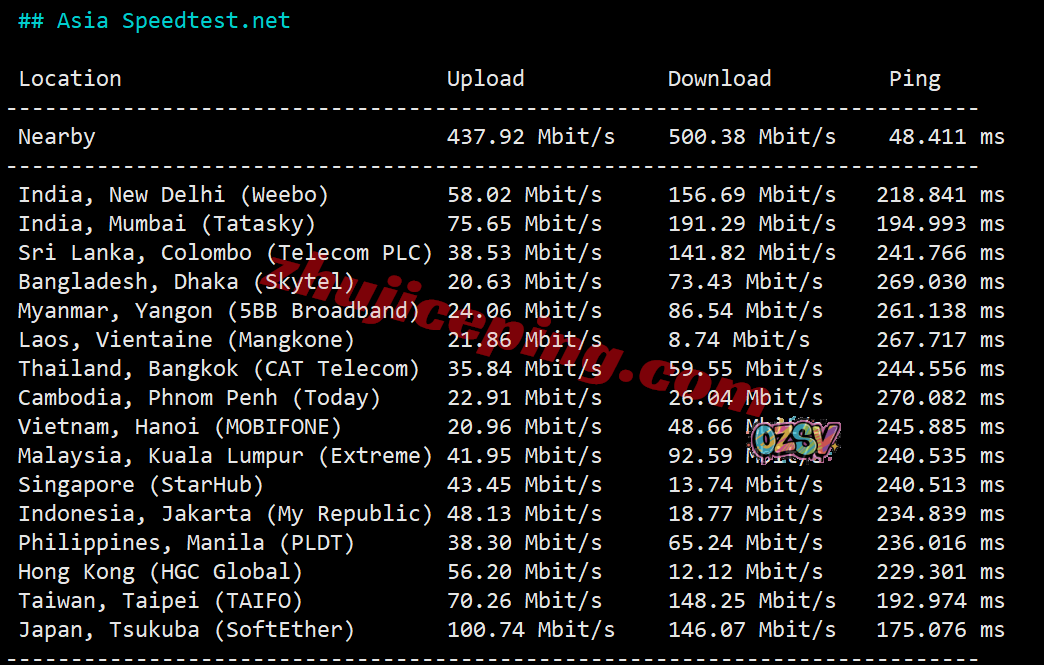Select the India, Mumbai (Tatasky) entry
1044x665 pixels.
coord(167,224)
